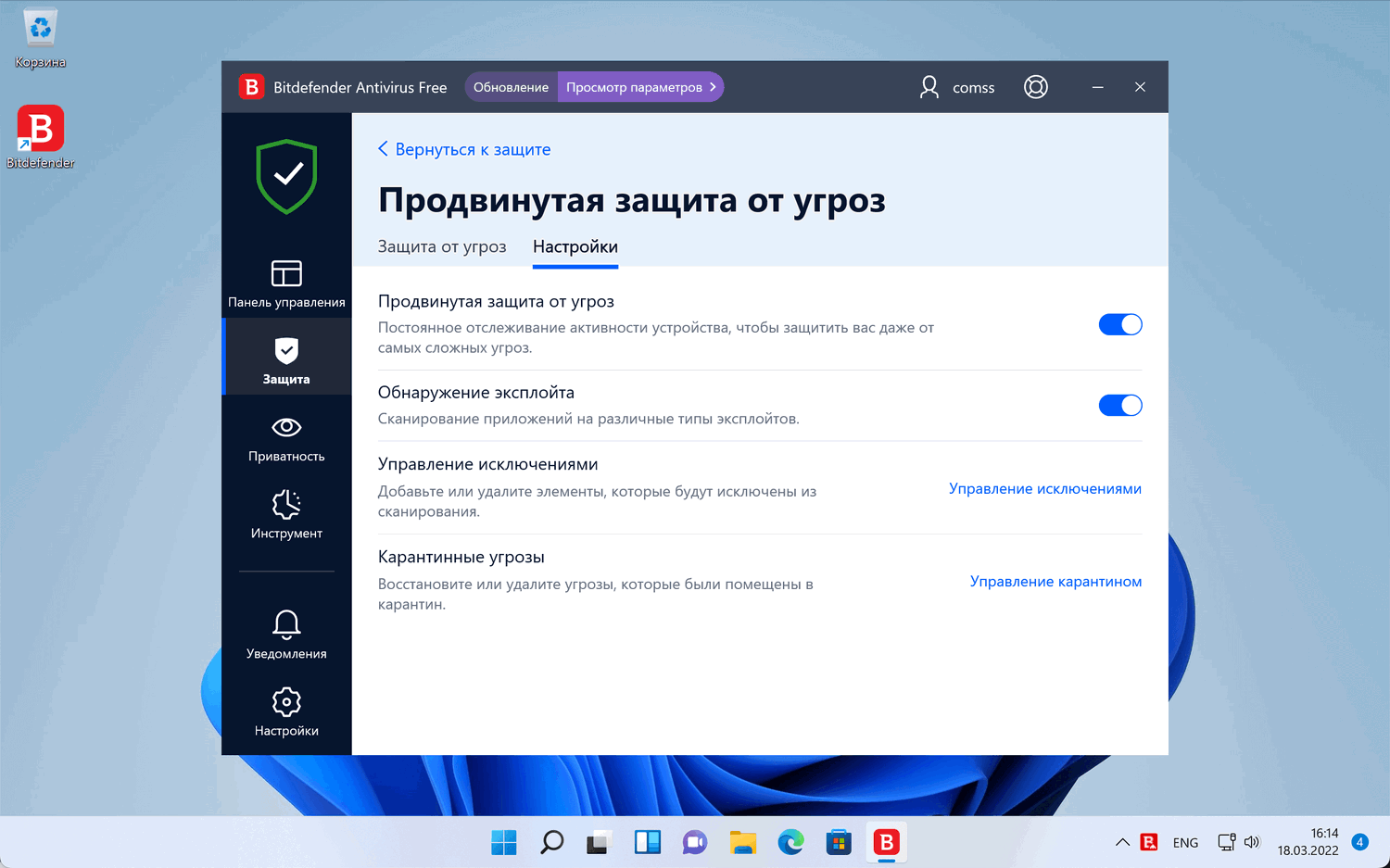Screen dimensions: 1390x868
Task: Open the Windows Start menu
Action: [x=504, y=842]
